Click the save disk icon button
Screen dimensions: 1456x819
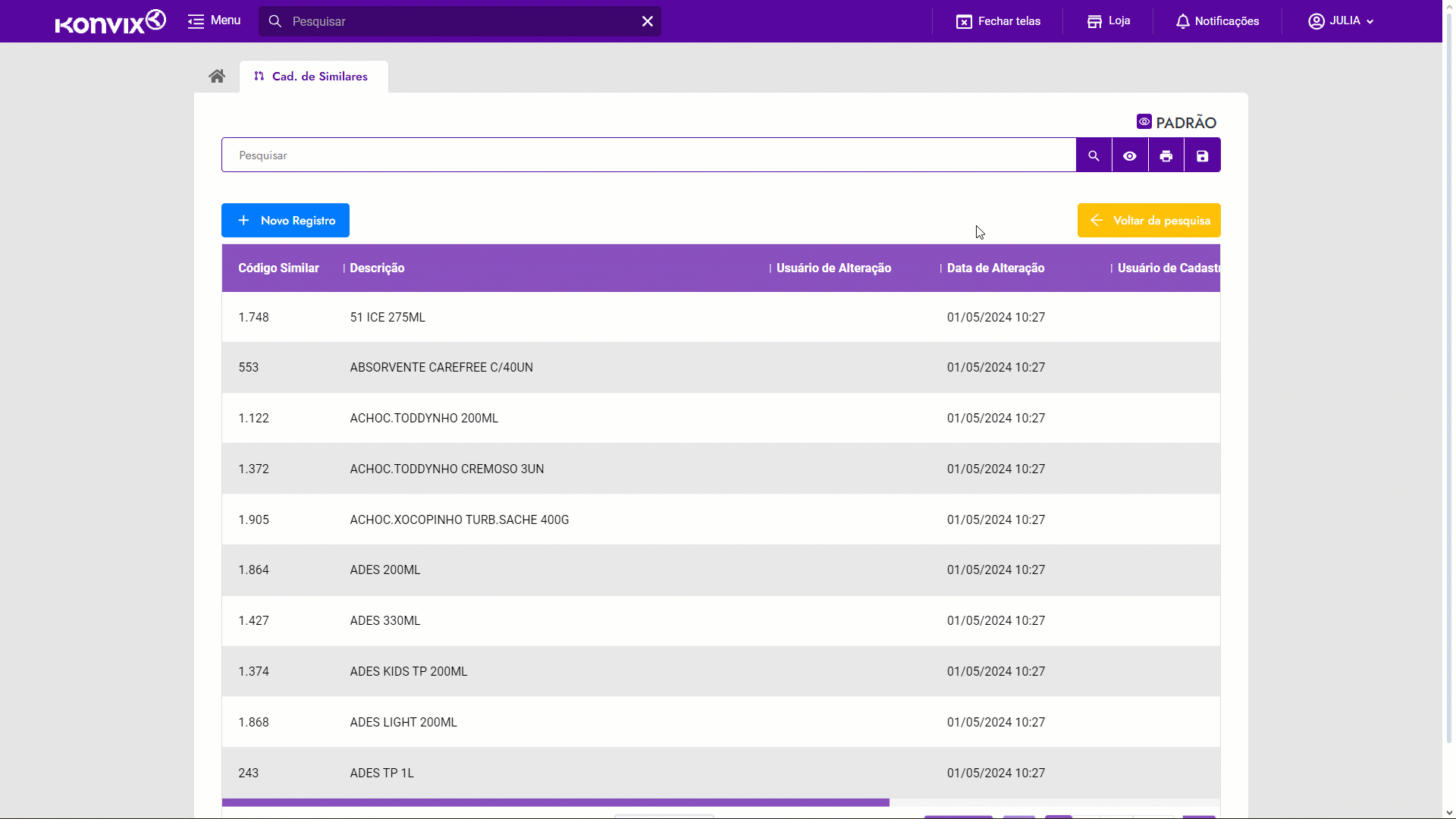coord(1203,155)
